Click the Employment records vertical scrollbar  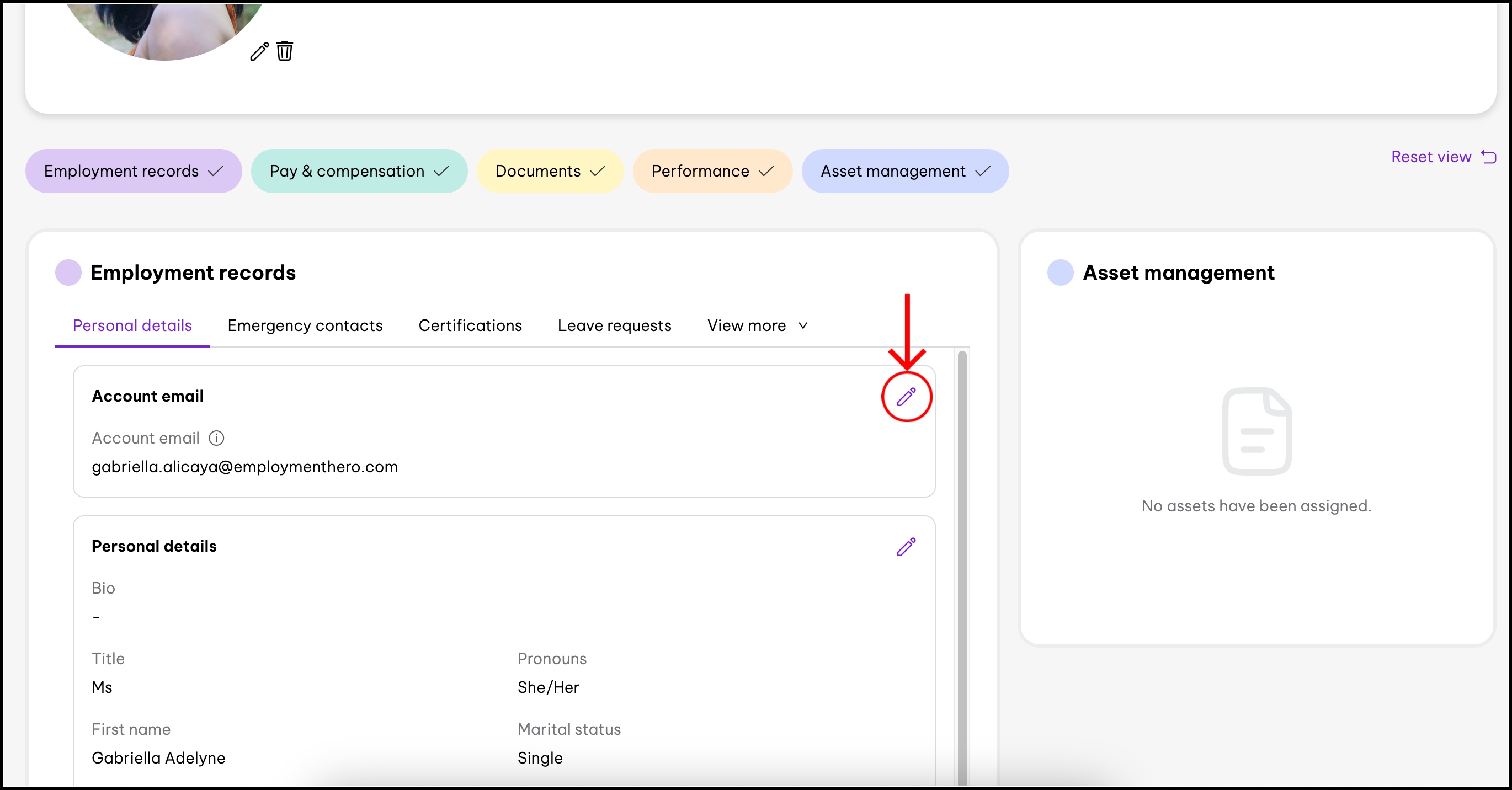(x=961, y=563)
